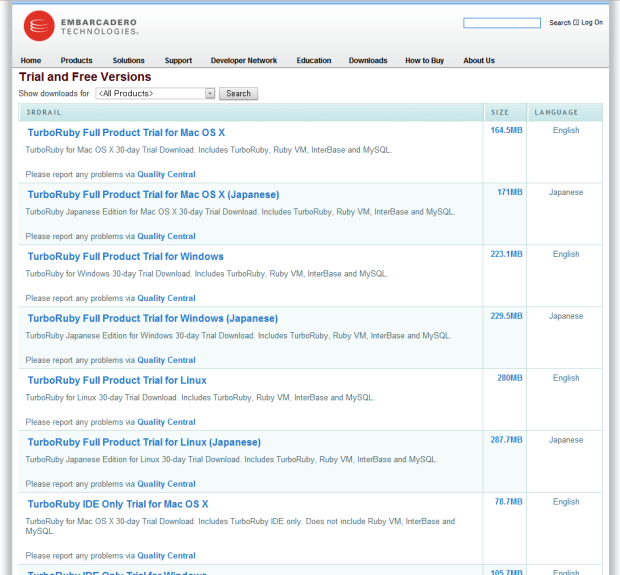Open TurboRuby Full Product Trial for Windows
Viewport: 620px width, 575px height.
pos(126,256)
